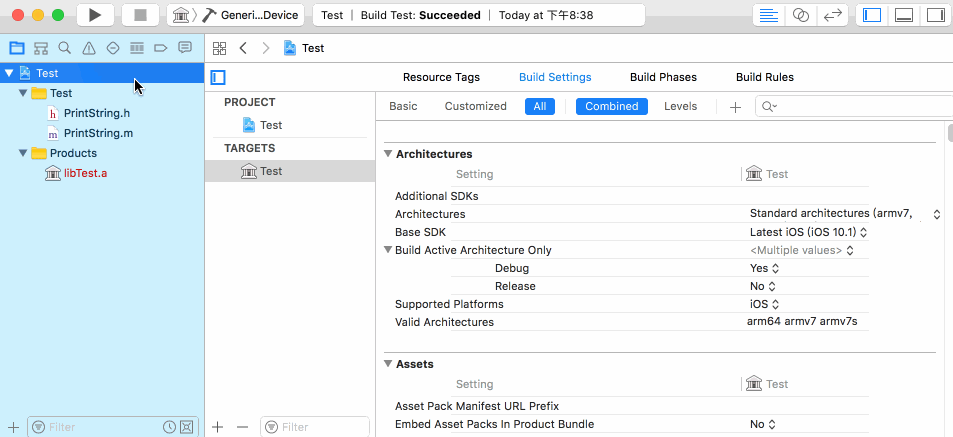Click the Stop button in toolbar
Screen dimensions: 953x437
[x=140, y=15]
